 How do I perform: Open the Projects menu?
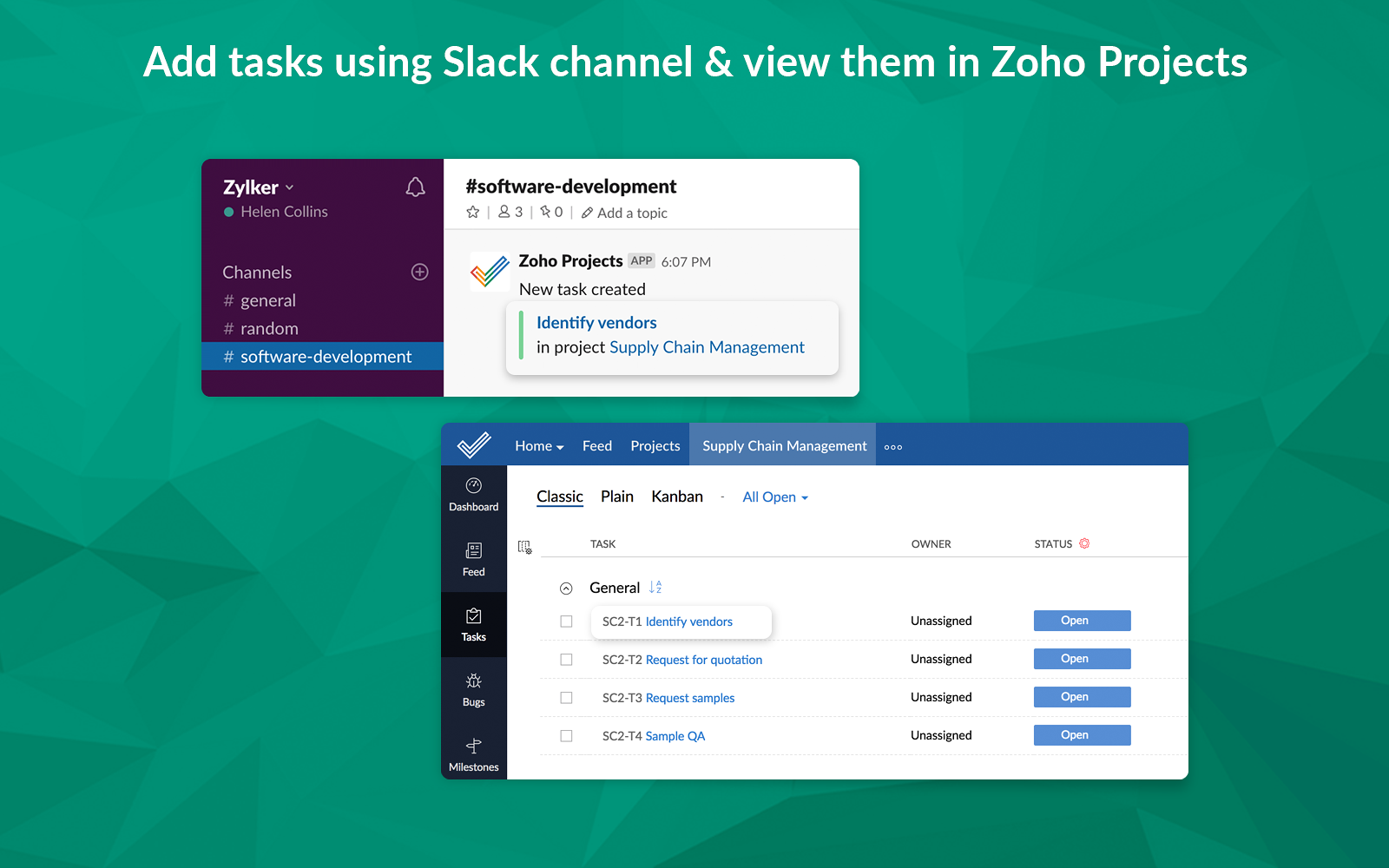tap(655, 445)
